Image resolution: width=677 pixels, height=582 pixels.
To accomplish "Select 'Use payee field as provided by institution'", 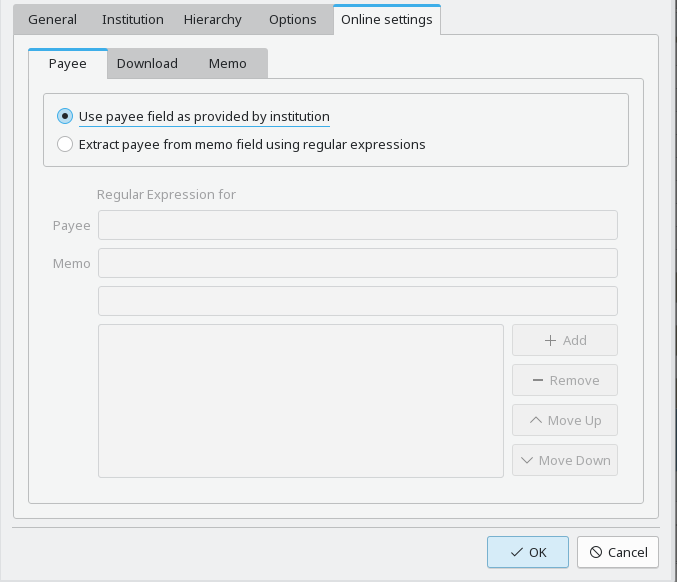I will 65,116.
